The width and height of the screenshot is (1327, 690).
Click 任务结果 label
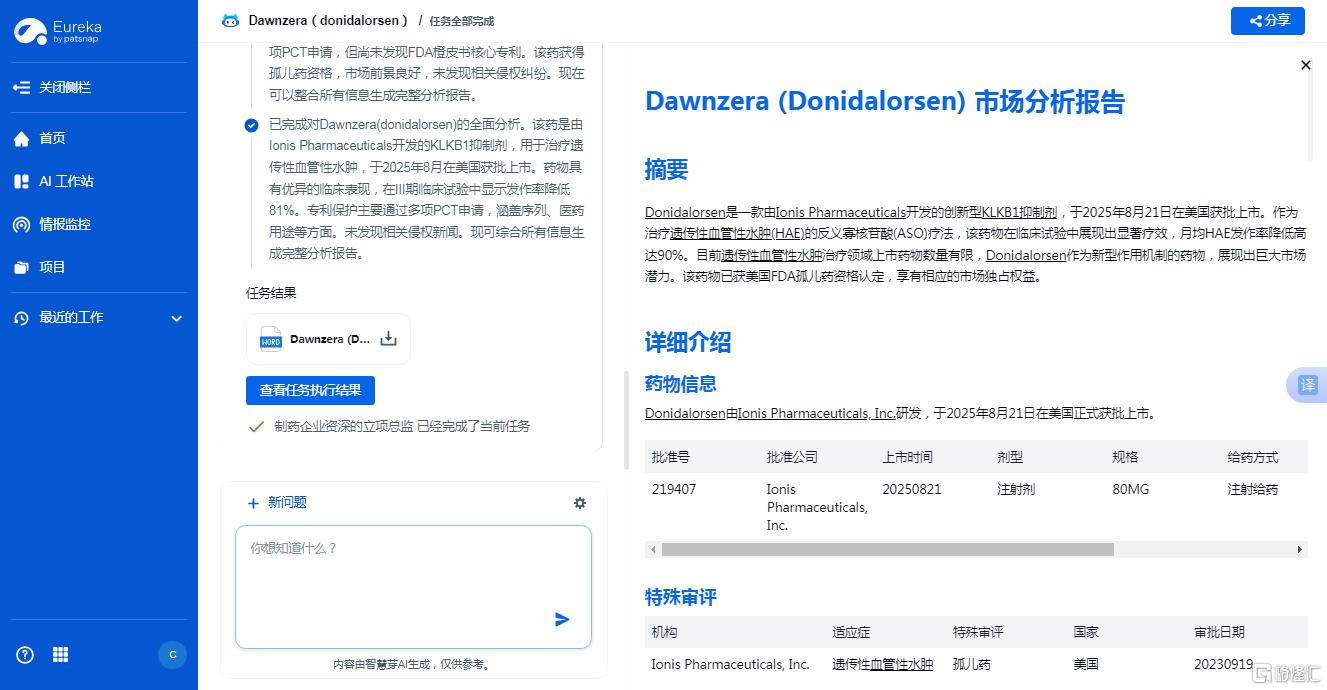point(271,293)
